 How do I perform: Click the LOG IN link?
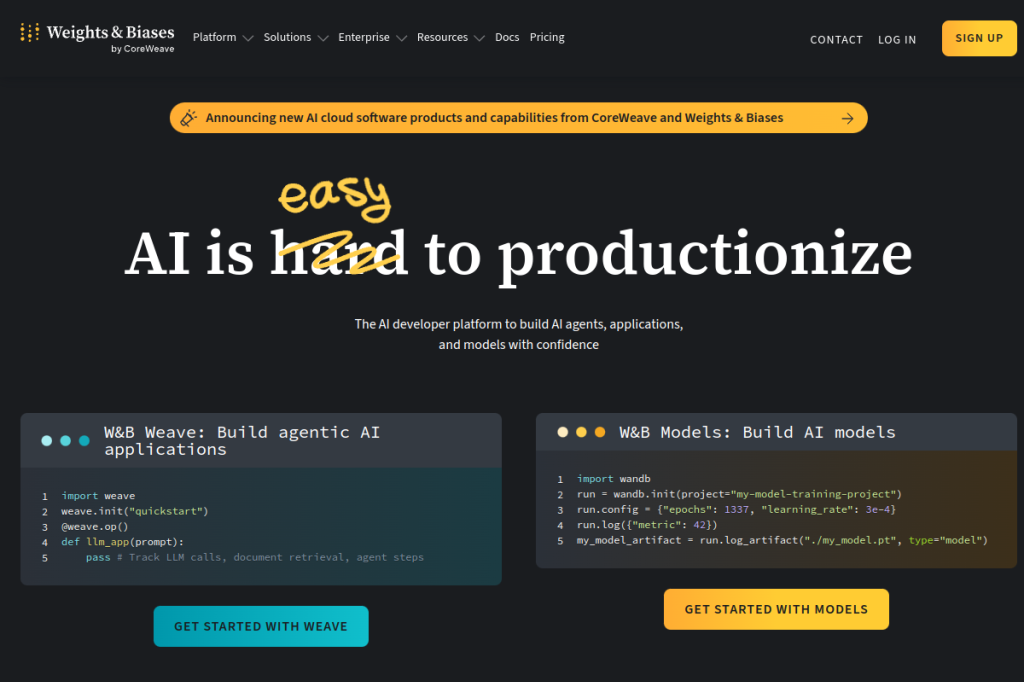pos(897,40)
